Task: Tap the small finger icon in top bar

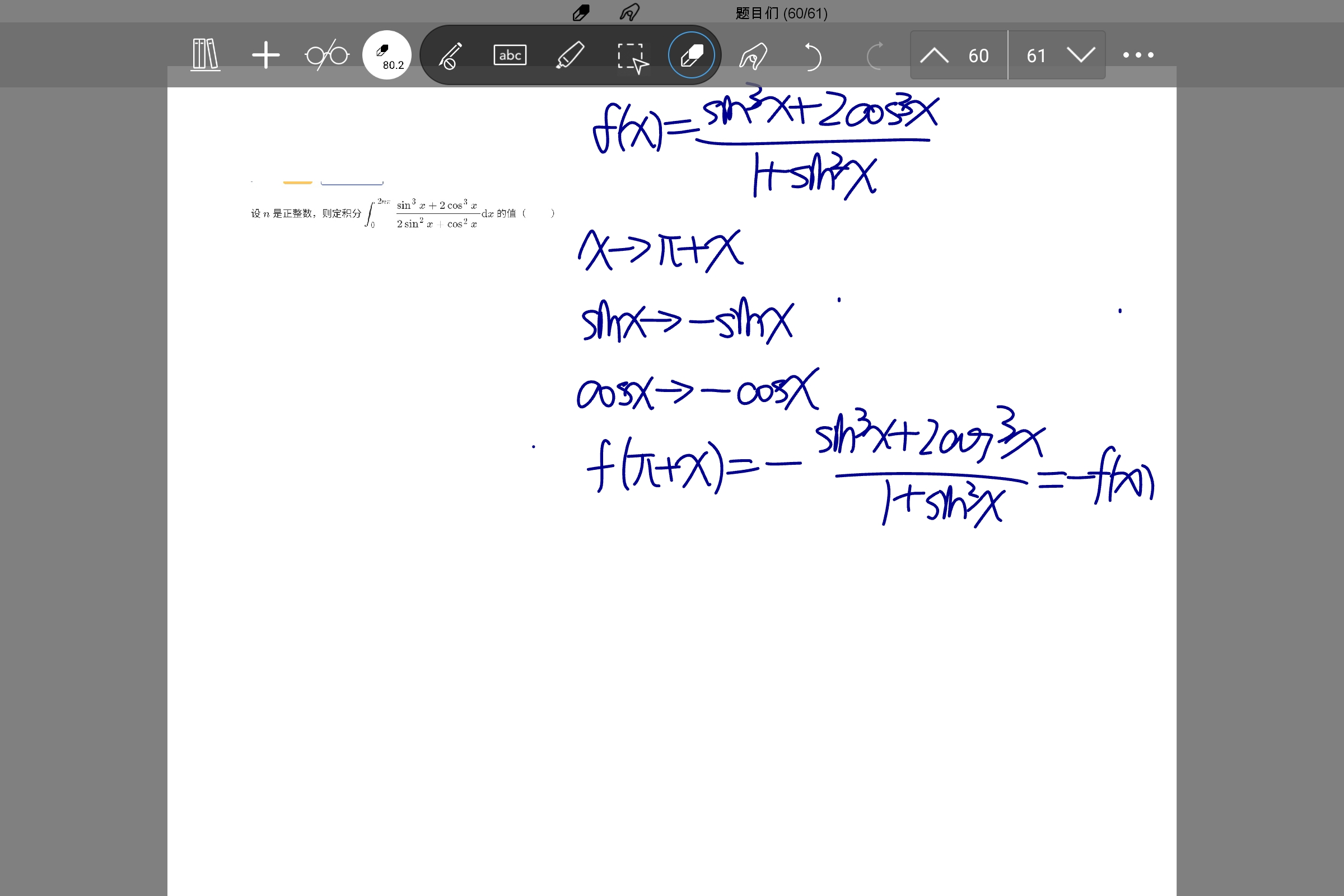Action: [629, 12]
